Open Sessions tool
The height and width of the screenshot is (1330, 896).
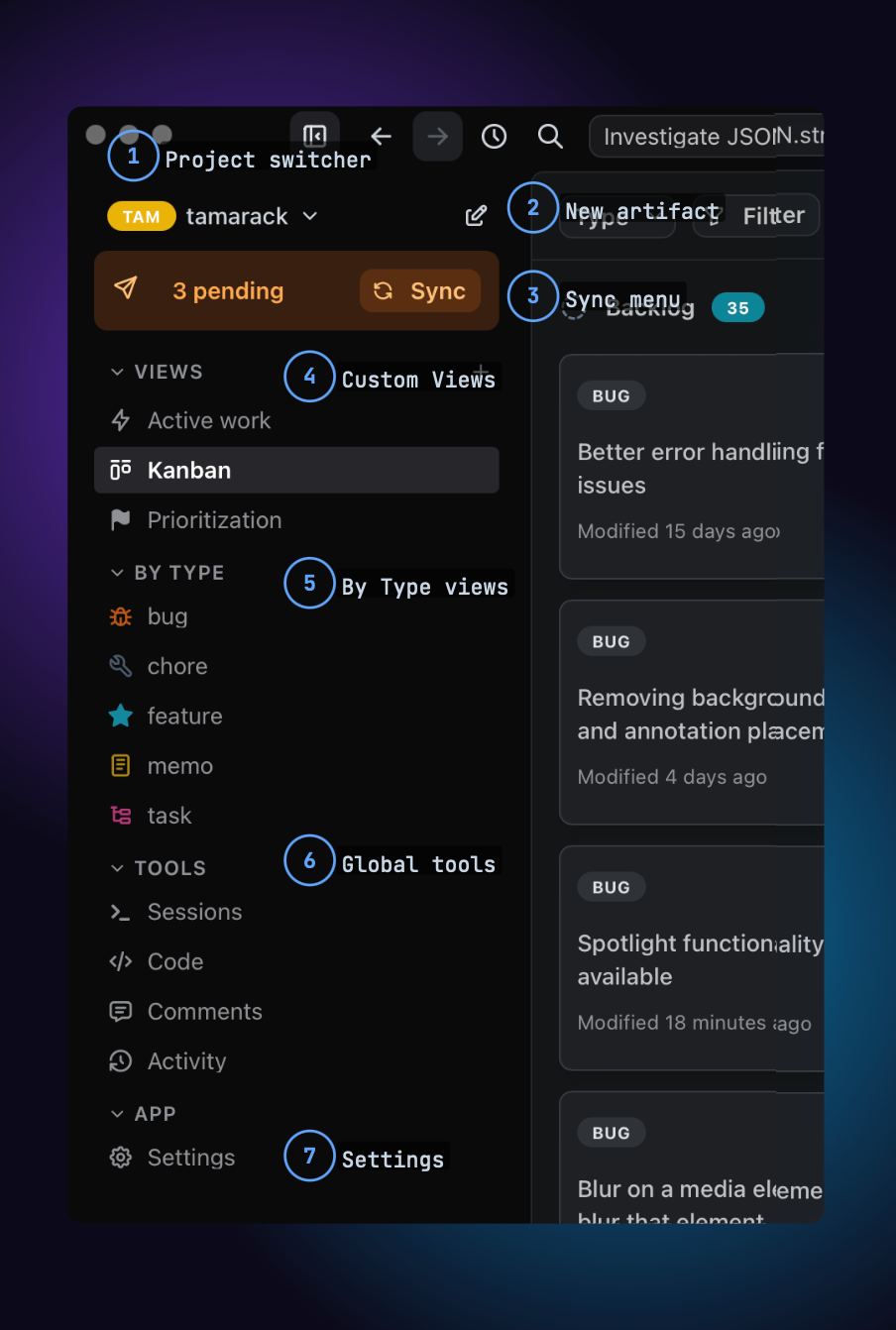point(296,912)
